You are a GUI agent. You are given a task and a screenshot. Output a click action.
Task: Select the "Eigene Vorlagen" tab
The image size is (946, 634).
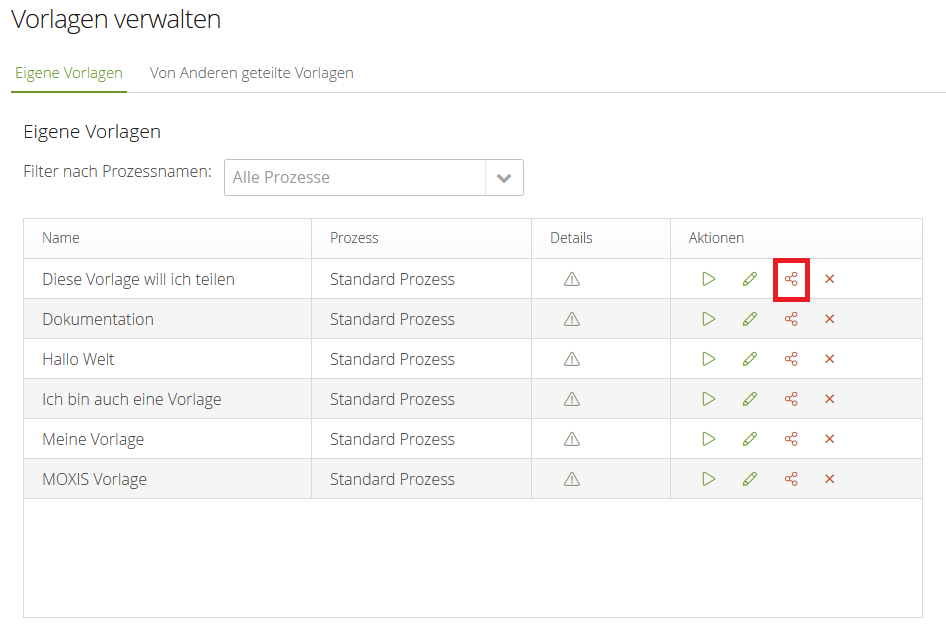[x=68, y=72]
